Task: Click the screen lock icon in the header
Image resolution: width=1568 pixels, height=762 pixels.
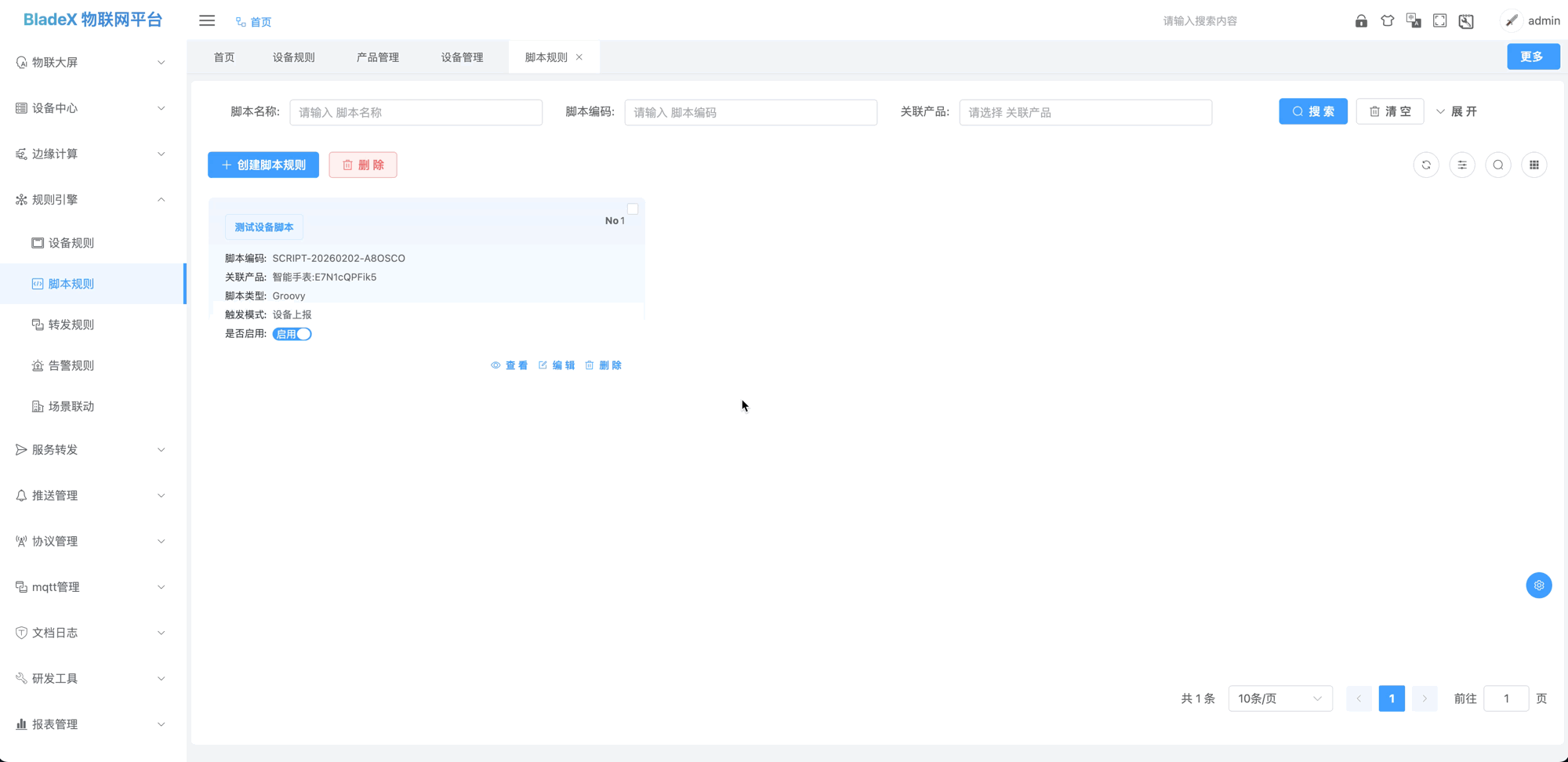Action: point(1361,20)
